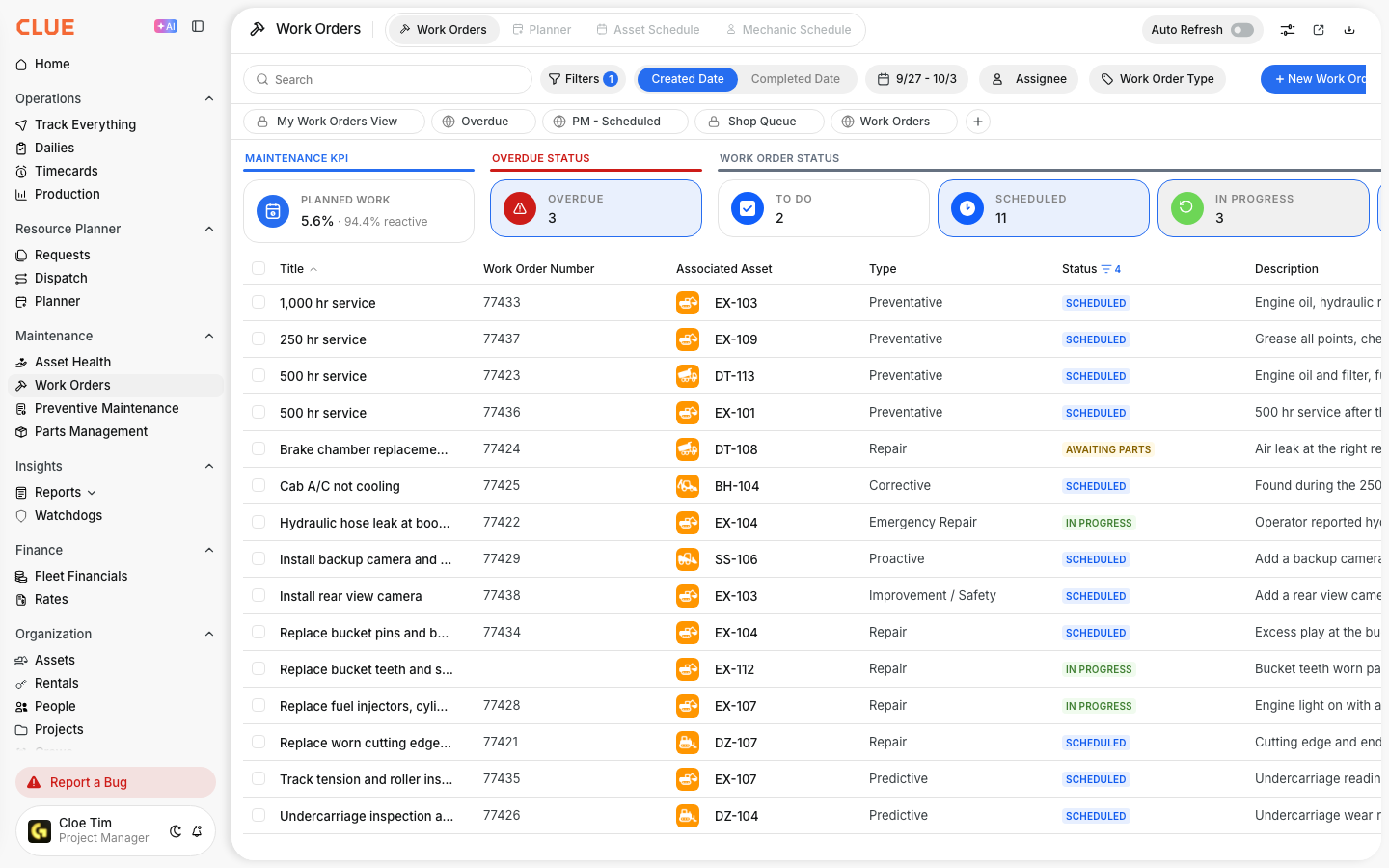
Task: Click the In Progress refresh icon
Action: pos(1187,208)
